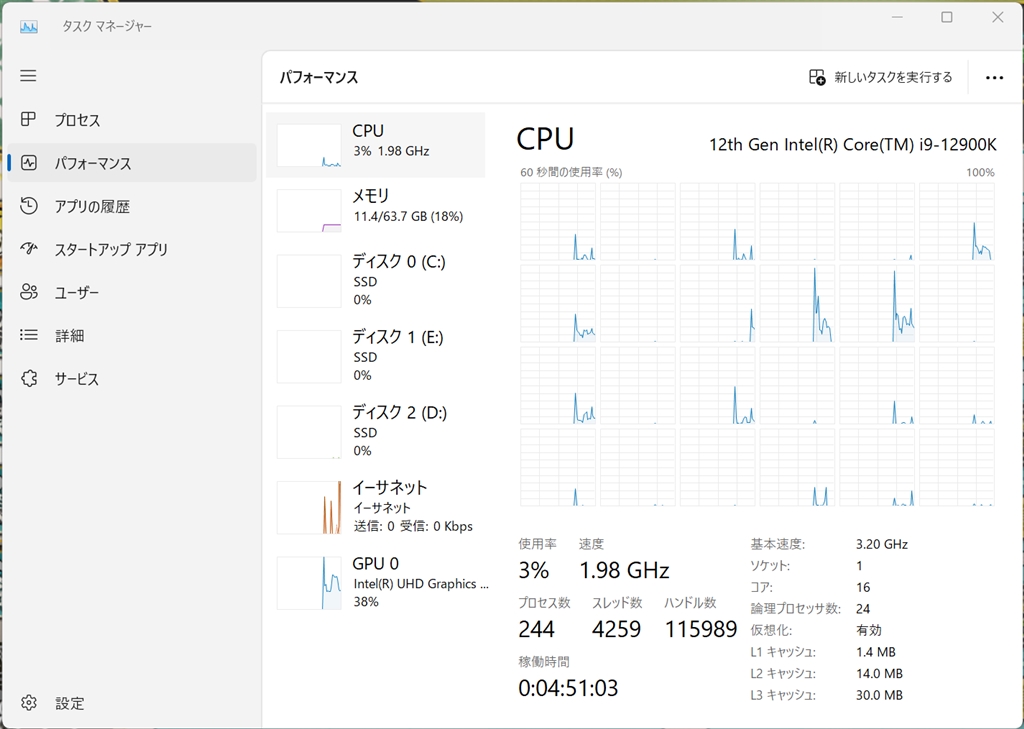Click the L2 キャッシュ value 14.0 MB
This screenshot has height=729, width=1024.
point(879,673)
